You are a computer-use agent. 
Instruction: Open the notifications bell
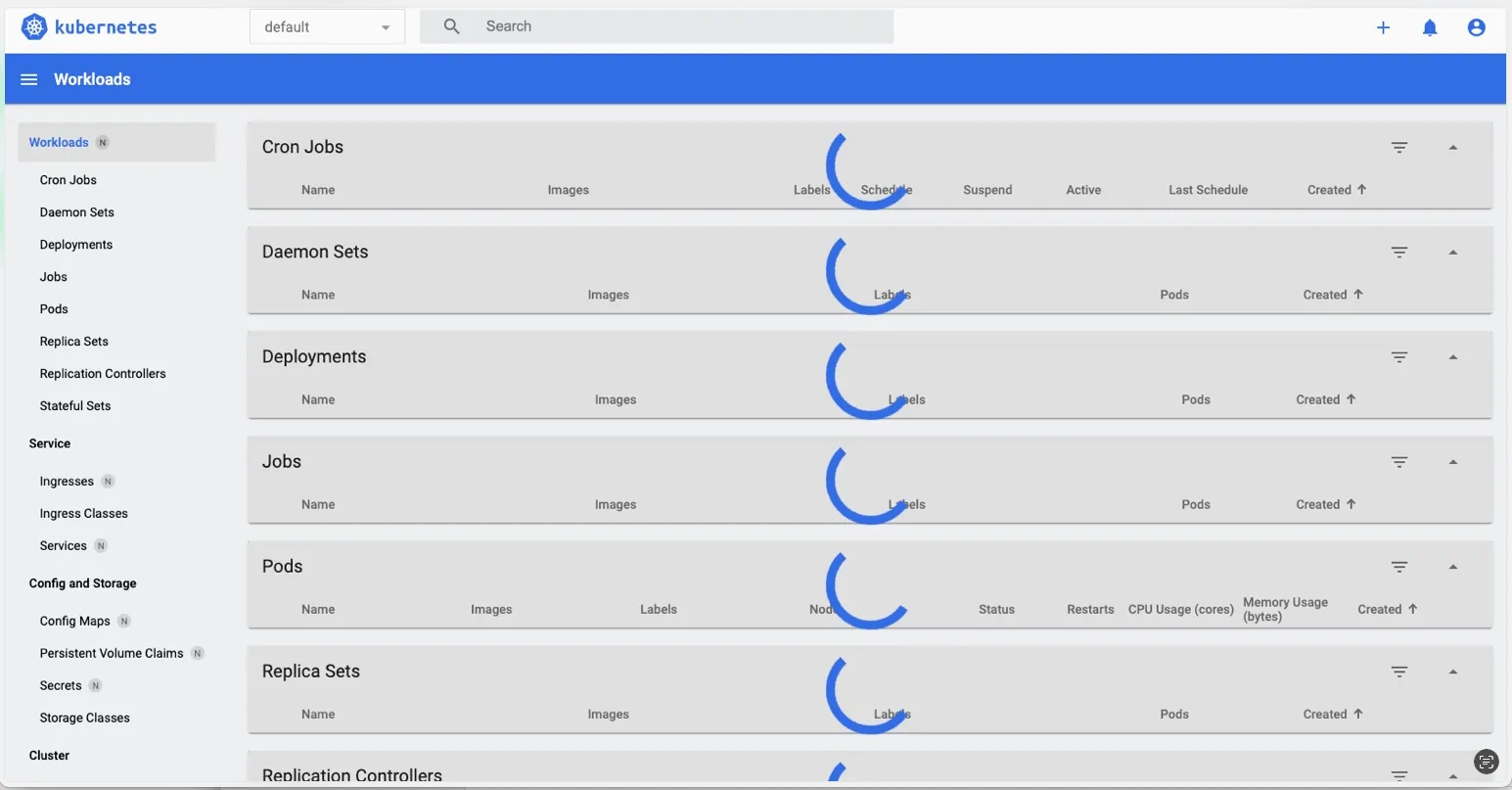click(1430, 27)
